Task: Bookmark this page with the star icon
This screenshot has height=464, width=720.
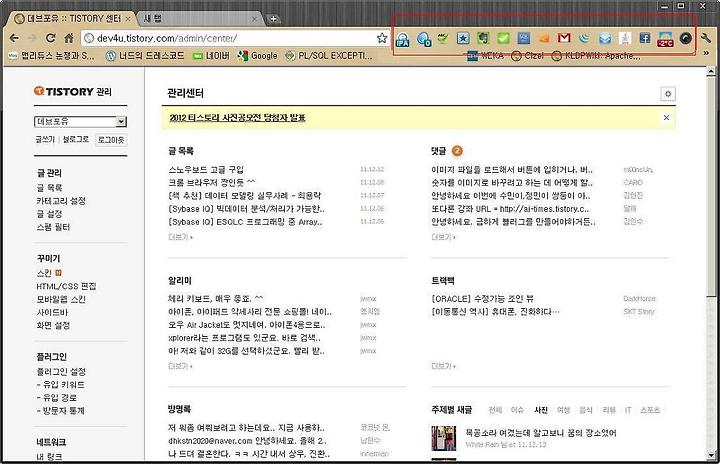Action: click(382, 38)
